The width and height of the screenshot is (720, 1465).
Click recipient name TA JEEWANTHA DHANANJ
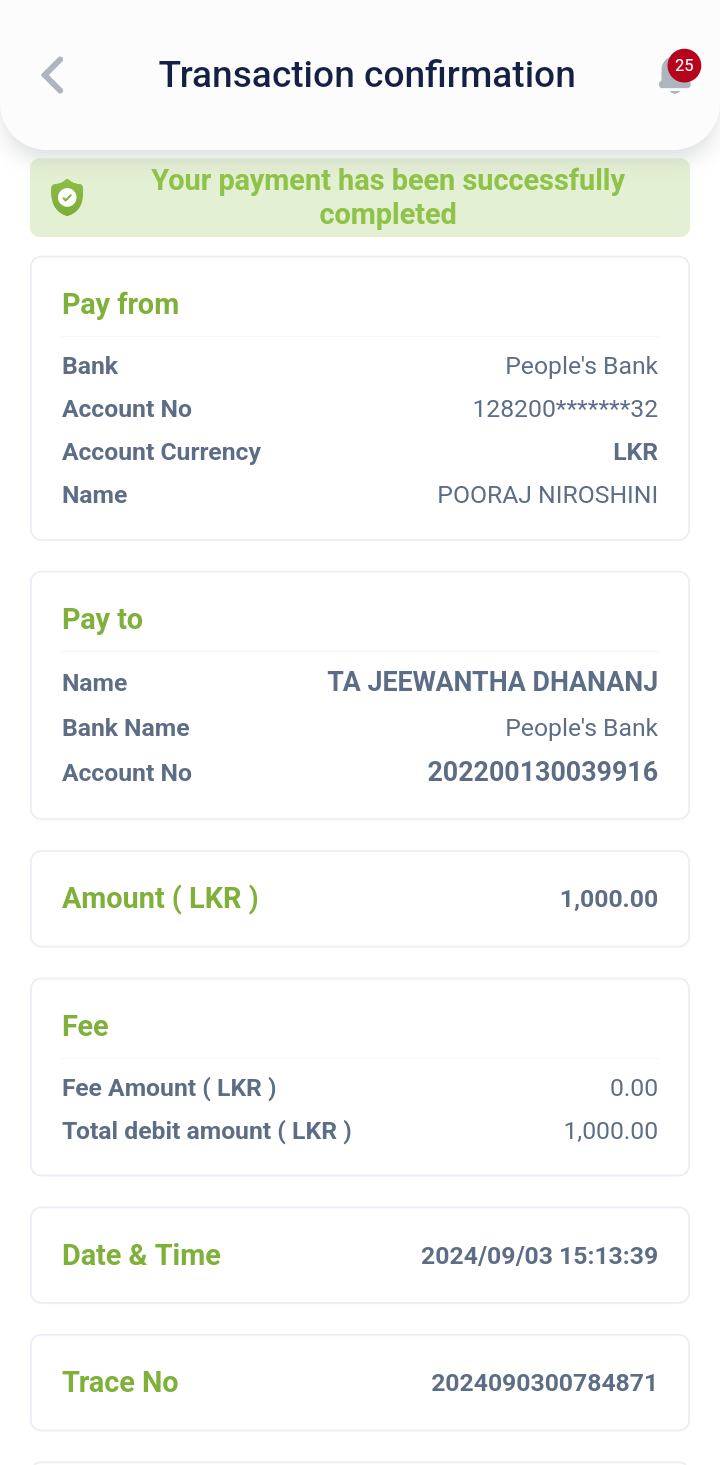(492, 682)
